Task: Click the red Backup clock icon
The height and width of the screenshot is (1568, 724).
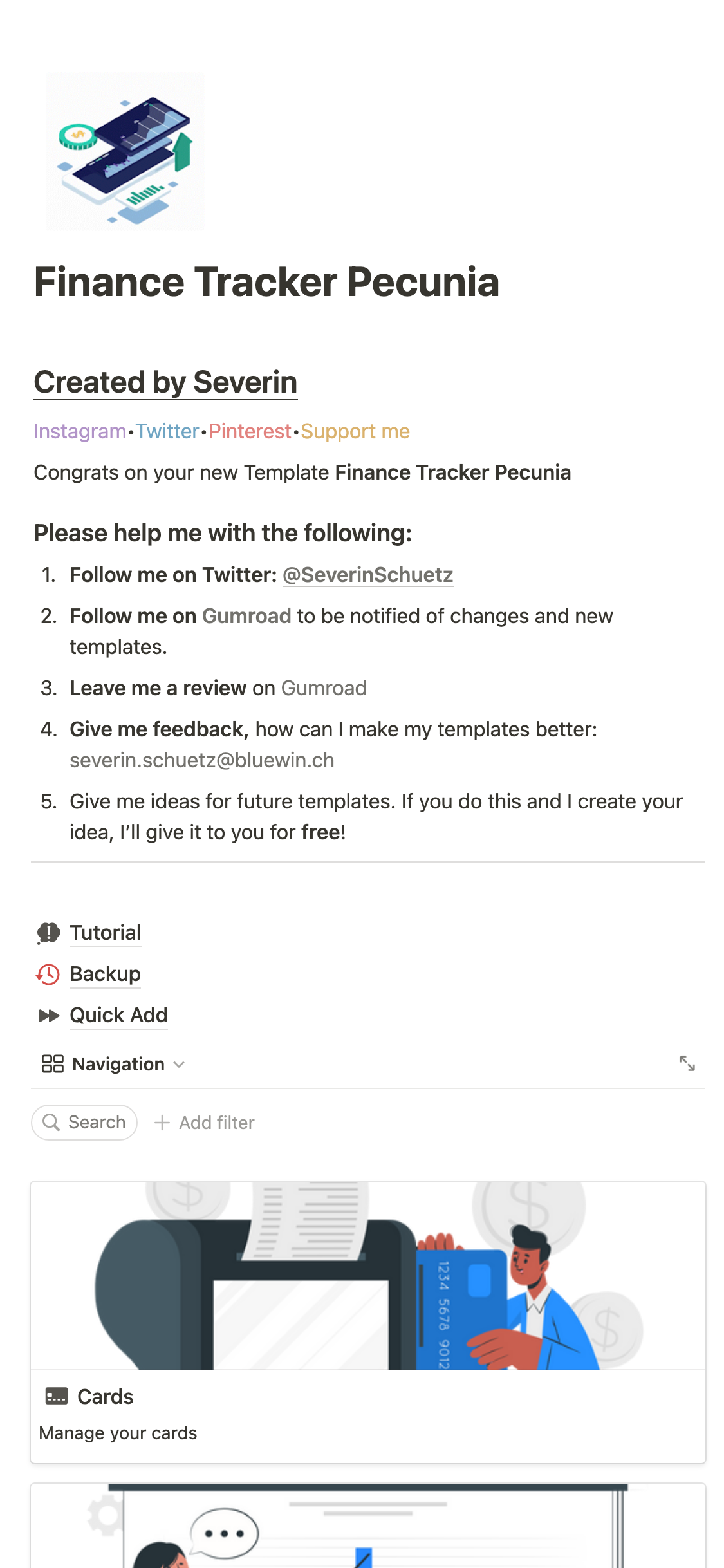Action: 48,975
